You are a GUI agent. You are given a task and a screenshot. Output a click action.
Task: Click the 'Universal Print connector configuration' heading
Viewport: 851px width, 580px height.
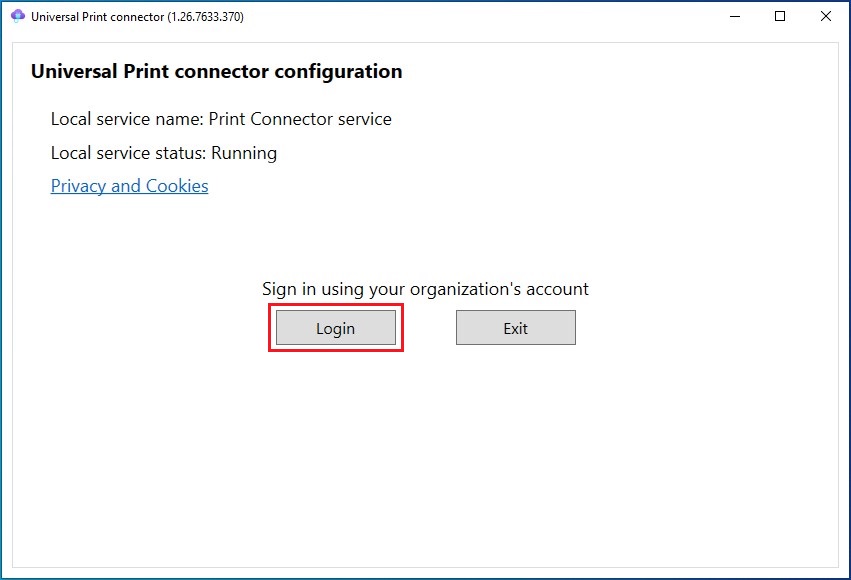coord(216,72)
